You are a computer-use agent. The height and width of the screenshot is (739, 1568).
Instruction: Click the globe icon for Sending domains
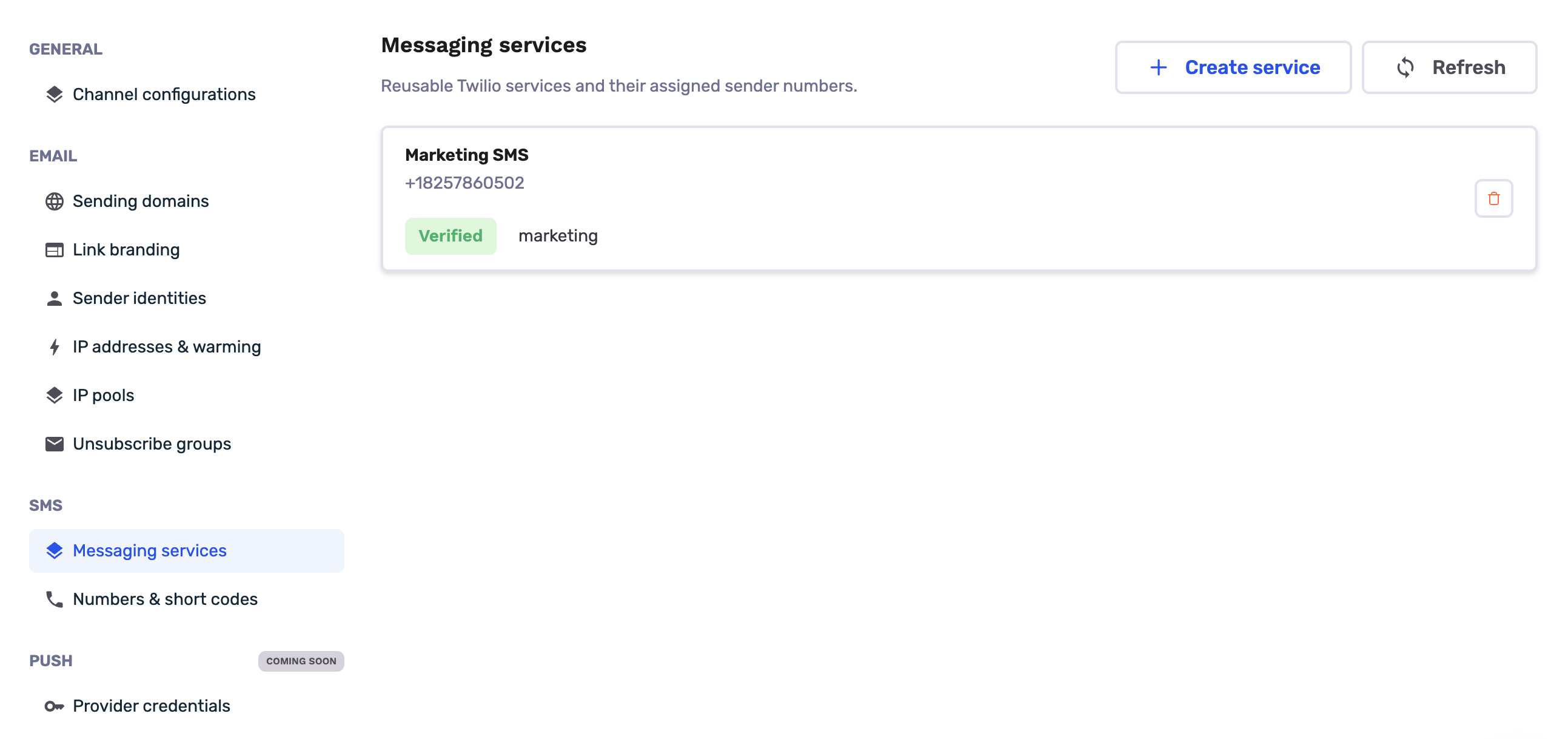click(54, 201)
